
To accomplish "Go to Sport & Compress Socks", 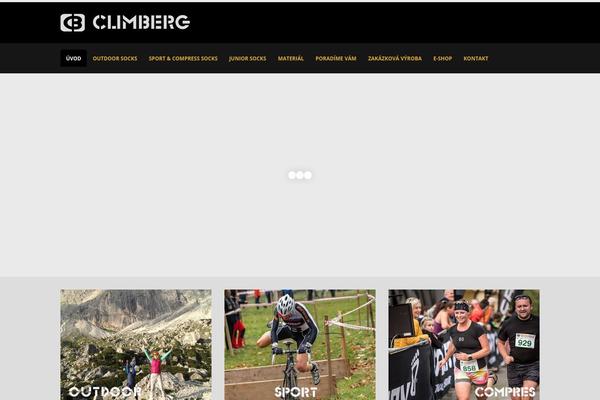I will point(183,58).
